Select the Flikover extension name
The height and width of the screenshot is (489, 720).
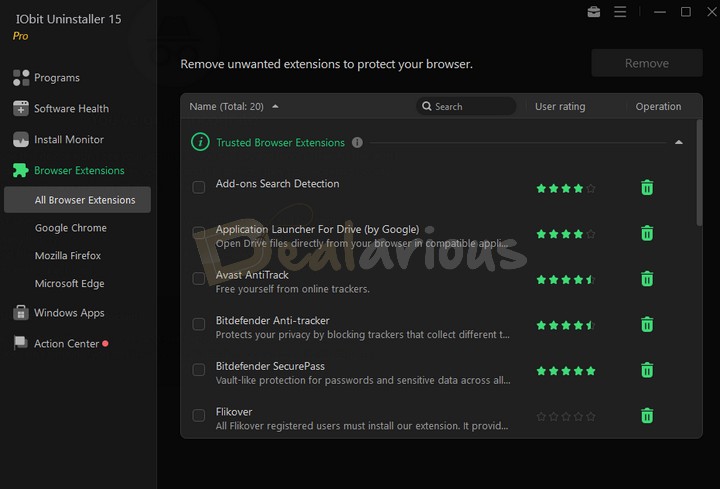coord(234,412)
